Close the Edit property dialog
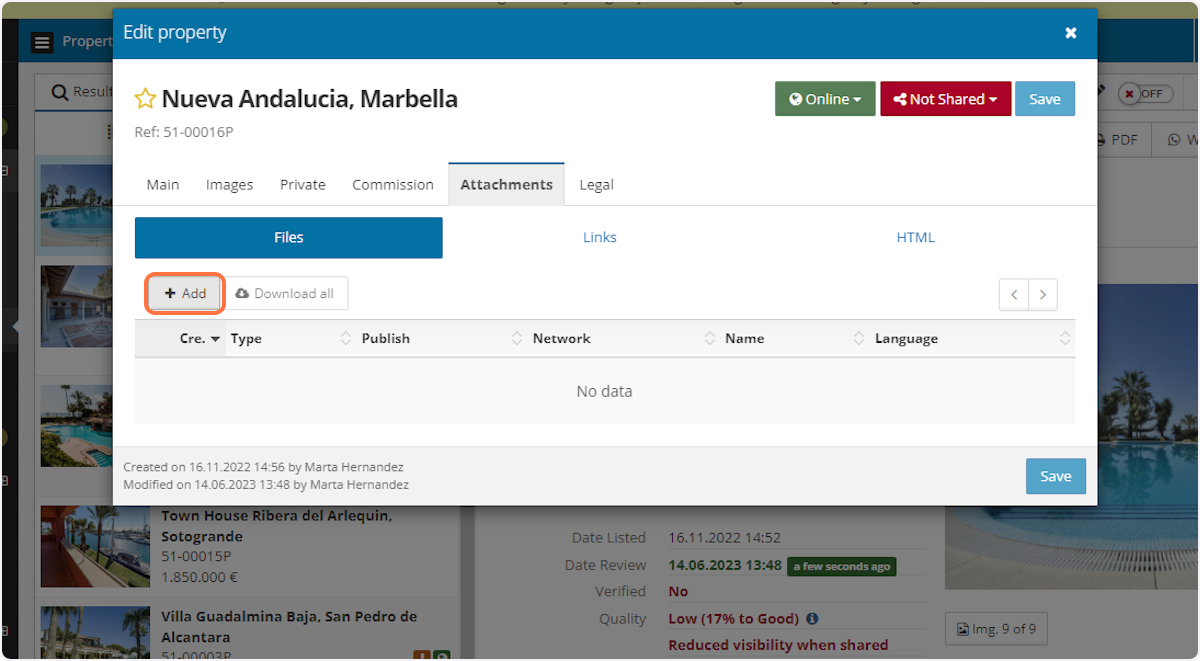The width and height of the screenshot is (1200, 661). 1070,33
